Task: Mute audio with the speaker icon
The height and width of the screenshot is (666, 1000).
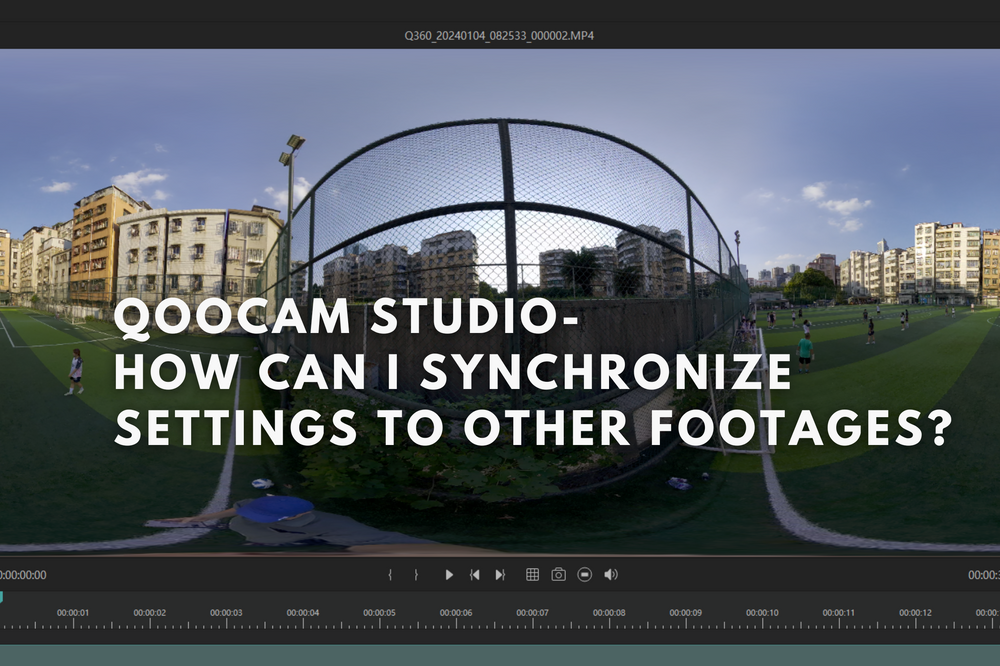Action: coord(611,575)
